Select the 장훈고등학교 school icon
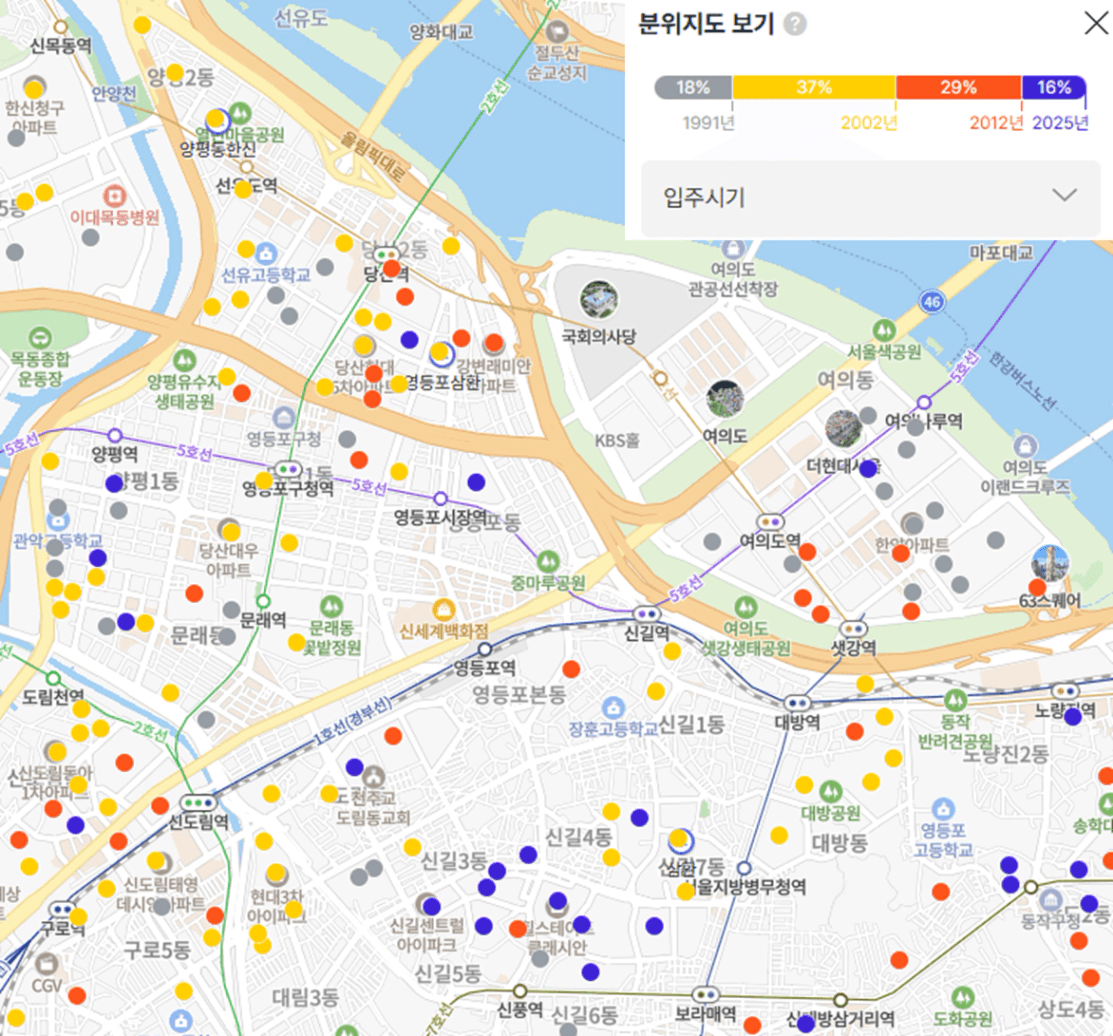This screenshot has width=1113, height=1036. point(614,707)
